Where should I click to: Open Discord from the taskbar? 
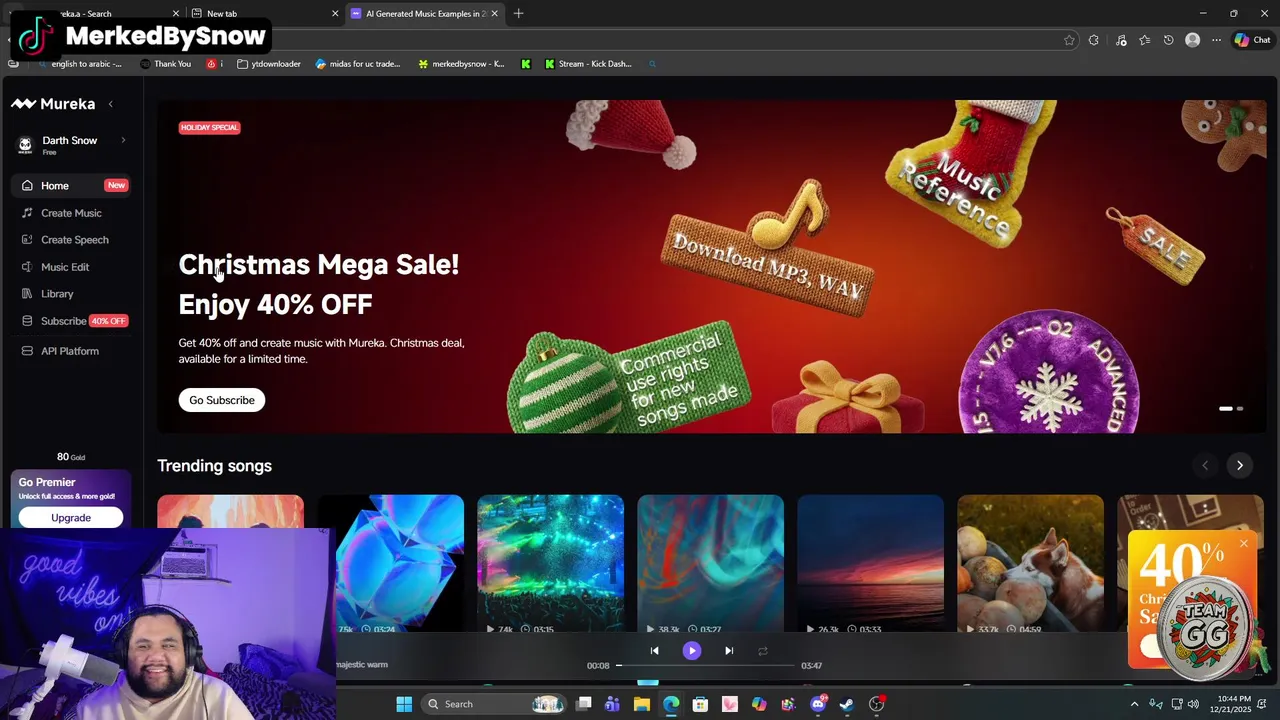(x=818, y=704)
